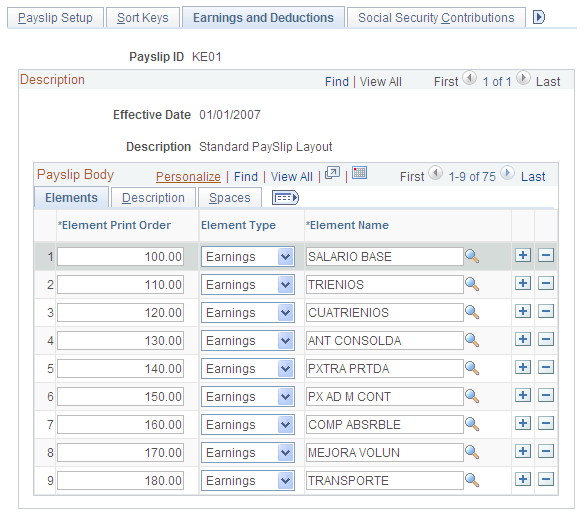584x517 pixels.
Task: Click View All in Description header
Action: click(x=381, y=82)
